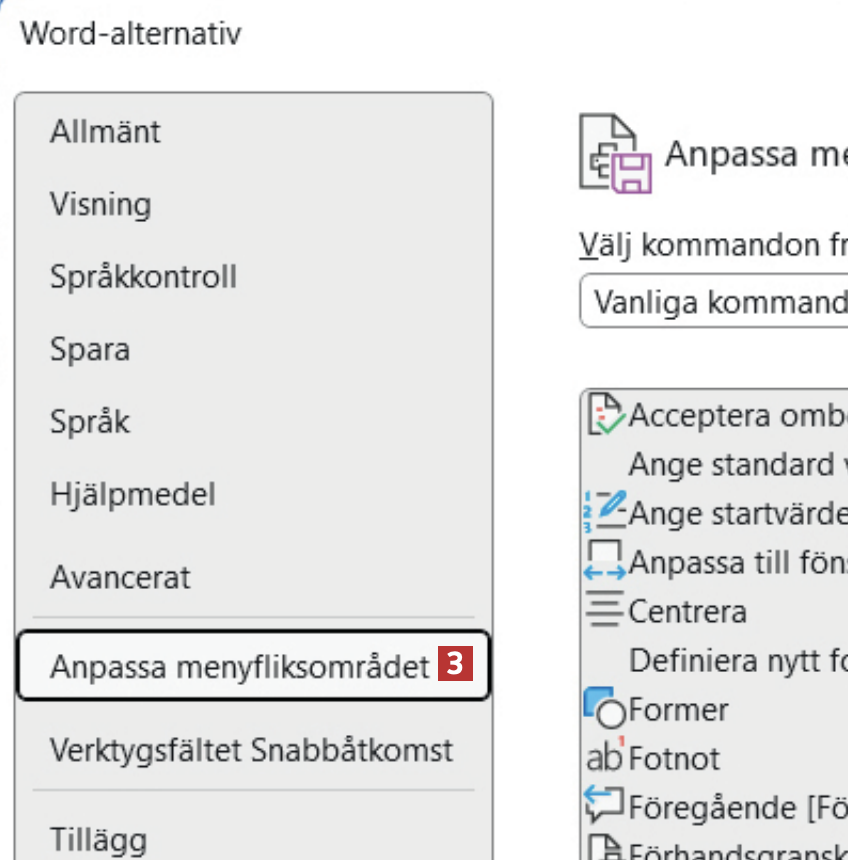Click the Anpassa menyfliksområdet header icon

click(615, 154)
